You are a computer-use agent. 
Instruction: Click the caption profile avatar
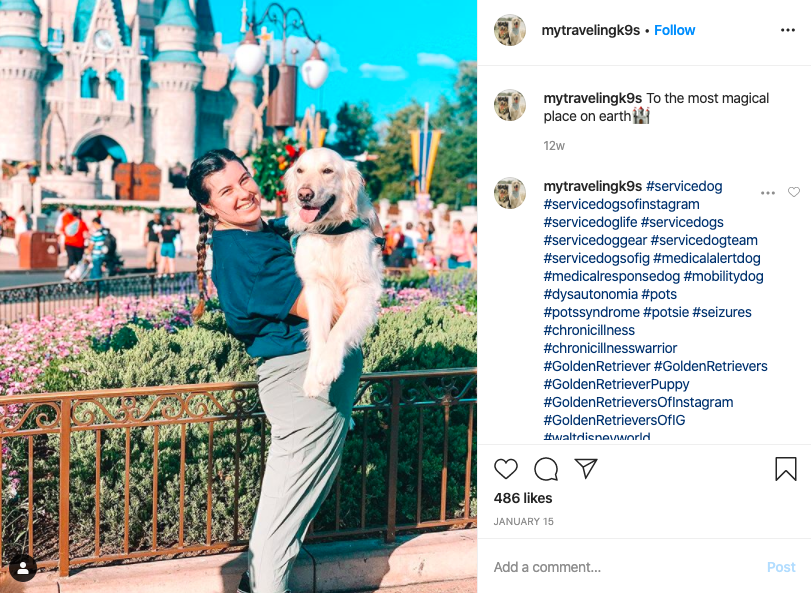(x=509, y=105)
